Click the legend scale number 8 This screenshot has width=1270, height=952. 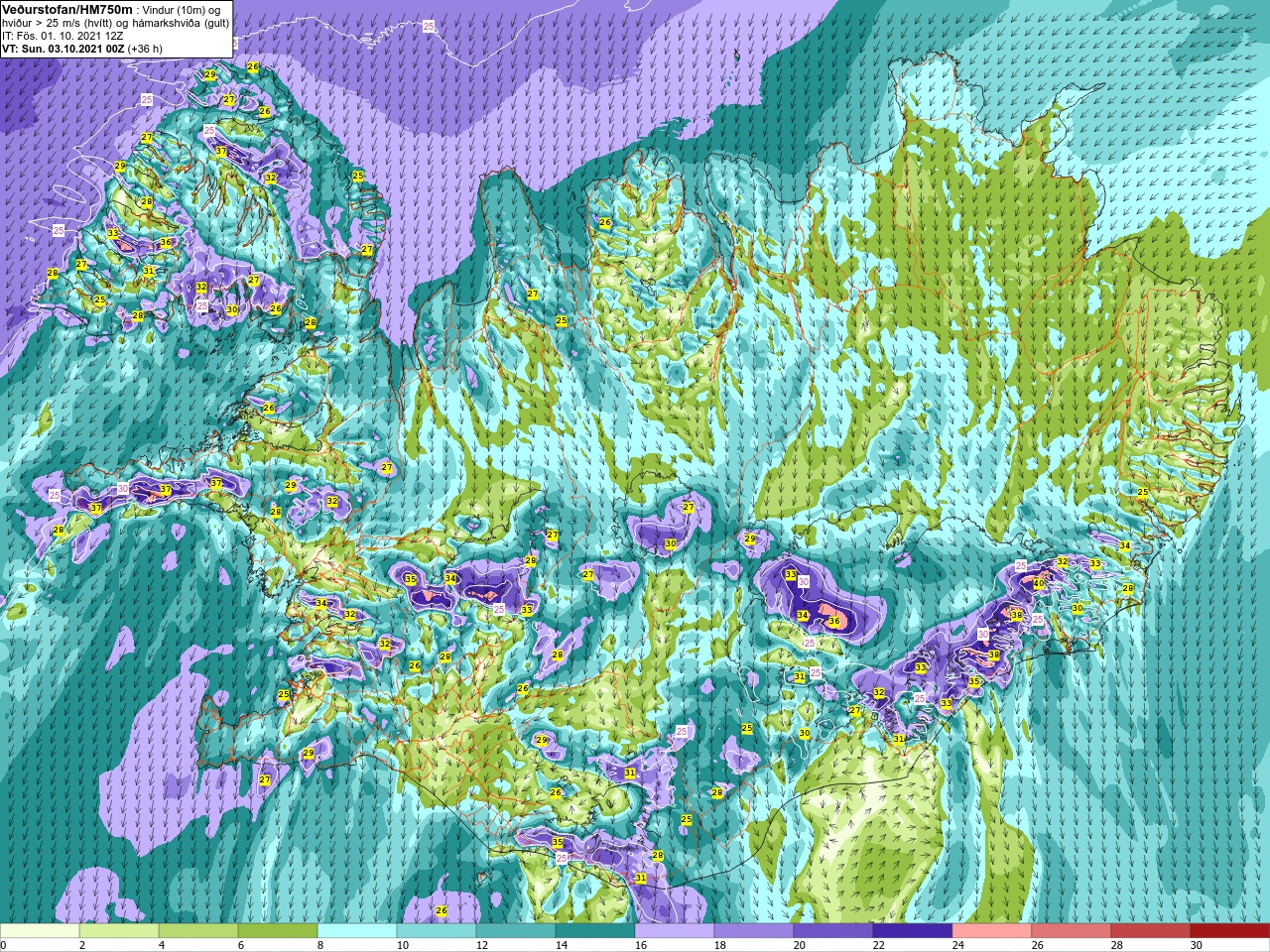[320, 945]
